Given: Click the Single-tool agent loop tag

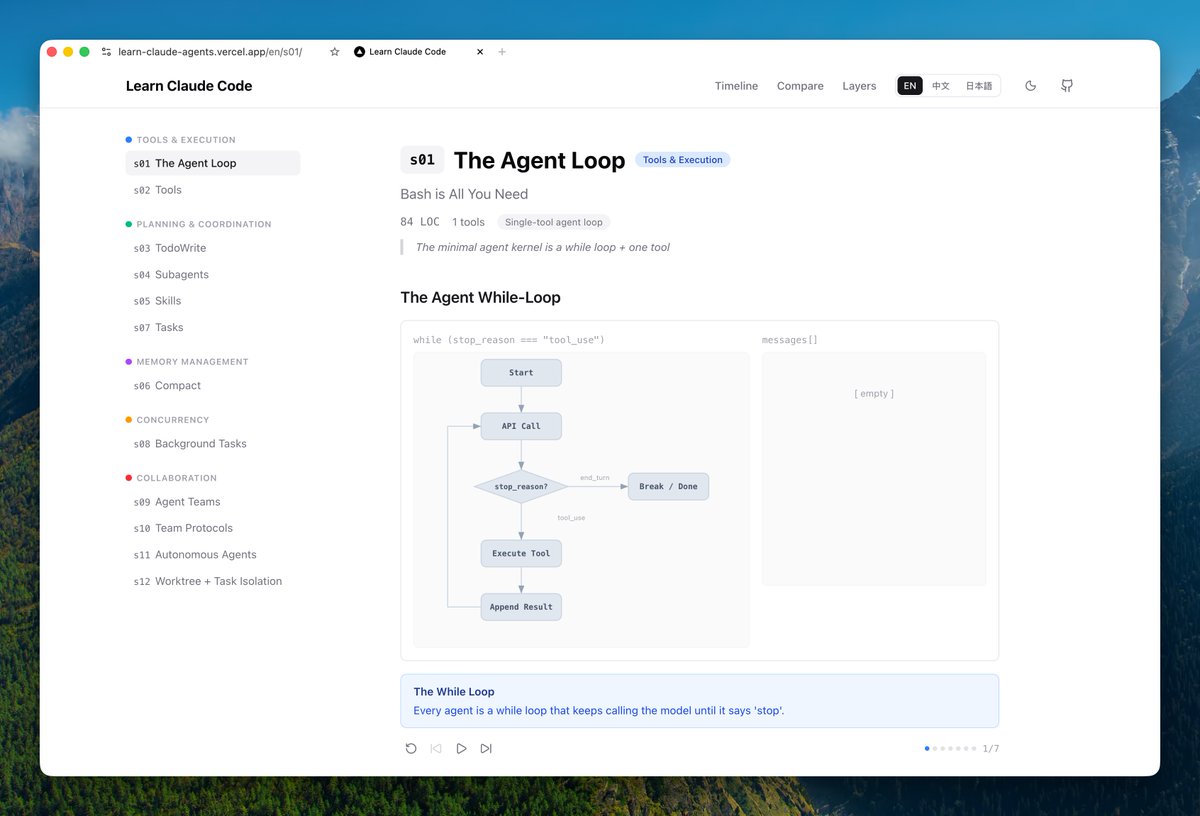Looking at the screenshot, I should [x=553, y=222].
